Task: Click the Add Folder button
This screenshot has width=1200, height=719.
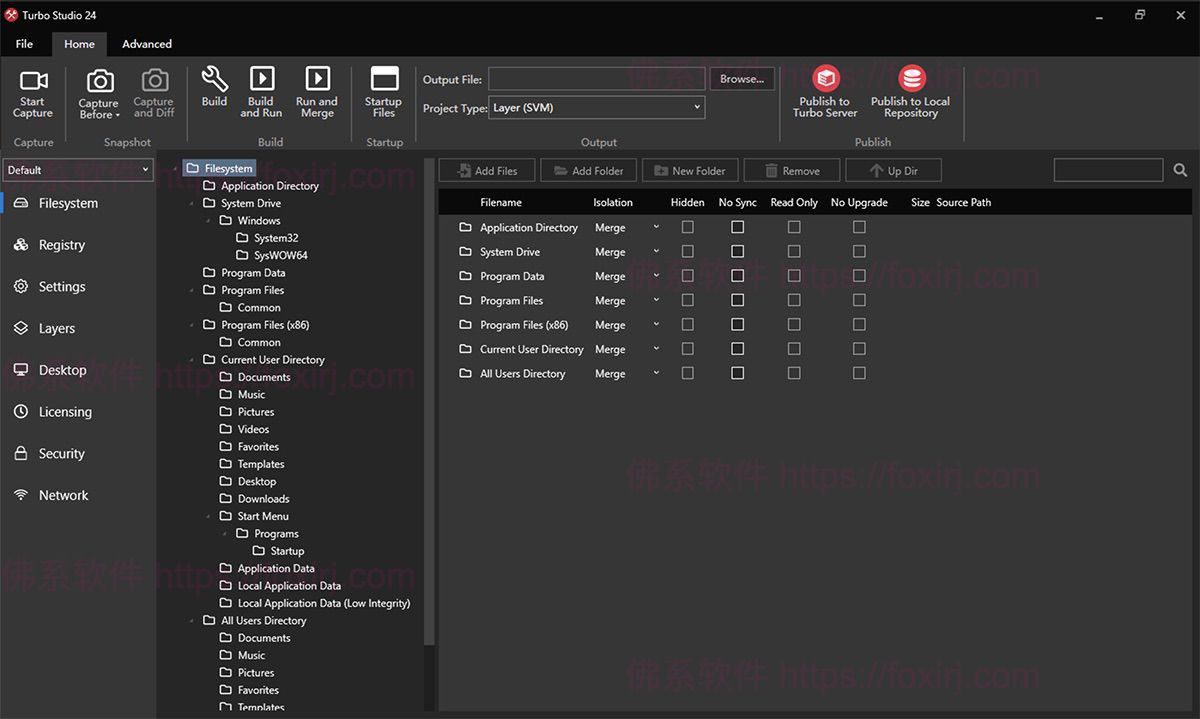Action: point(588,171)
